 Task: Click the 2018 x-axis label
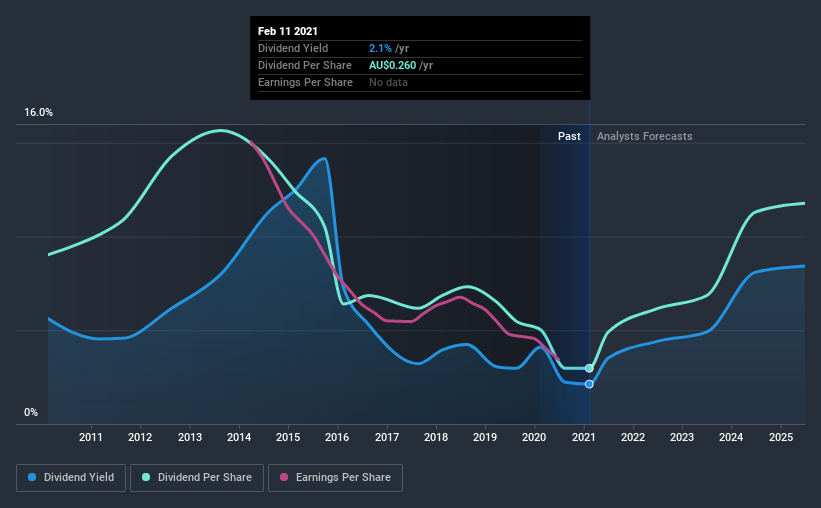pos(436,437)
